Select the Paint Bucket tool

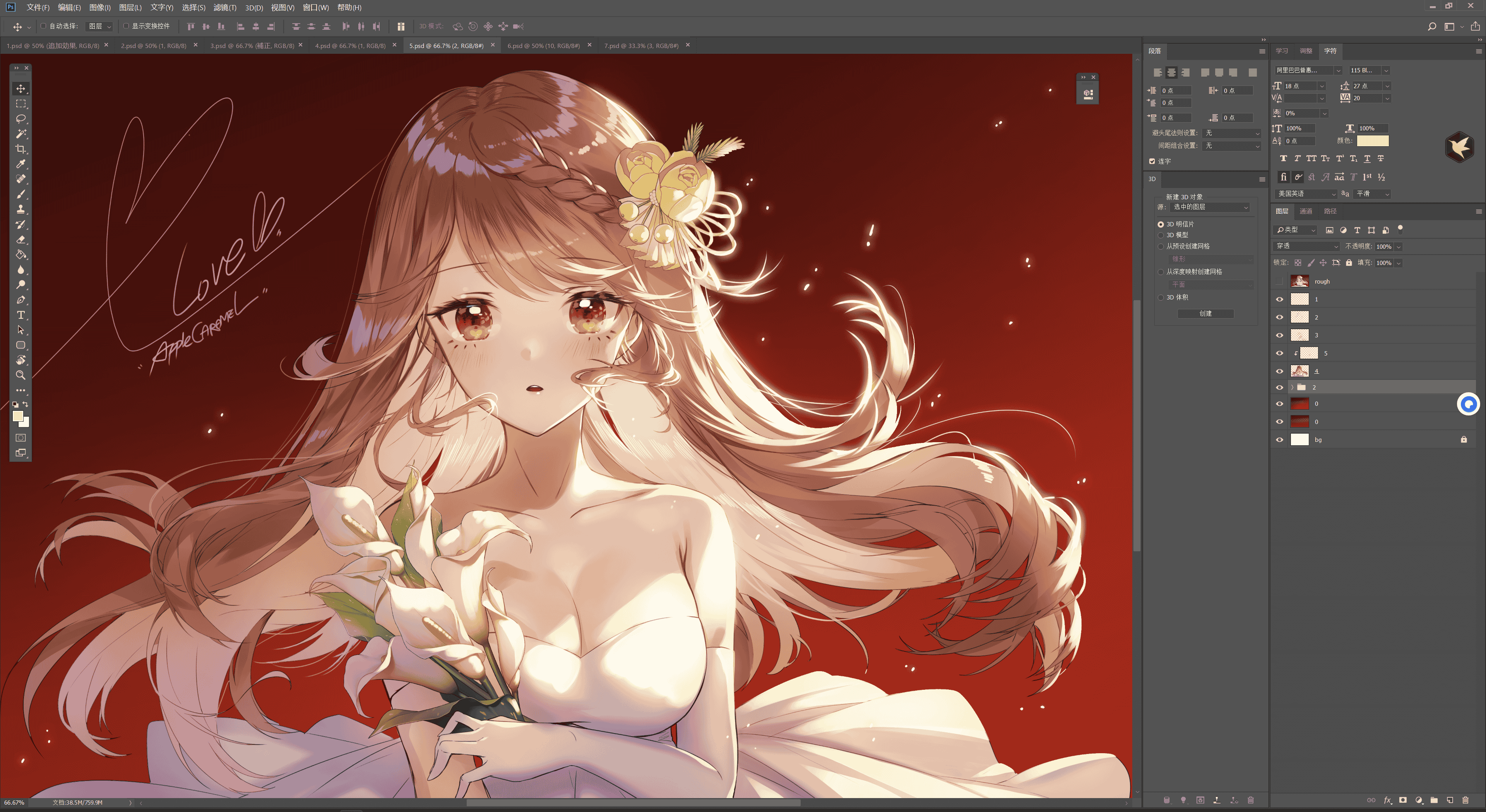click(x=21, y=254)
